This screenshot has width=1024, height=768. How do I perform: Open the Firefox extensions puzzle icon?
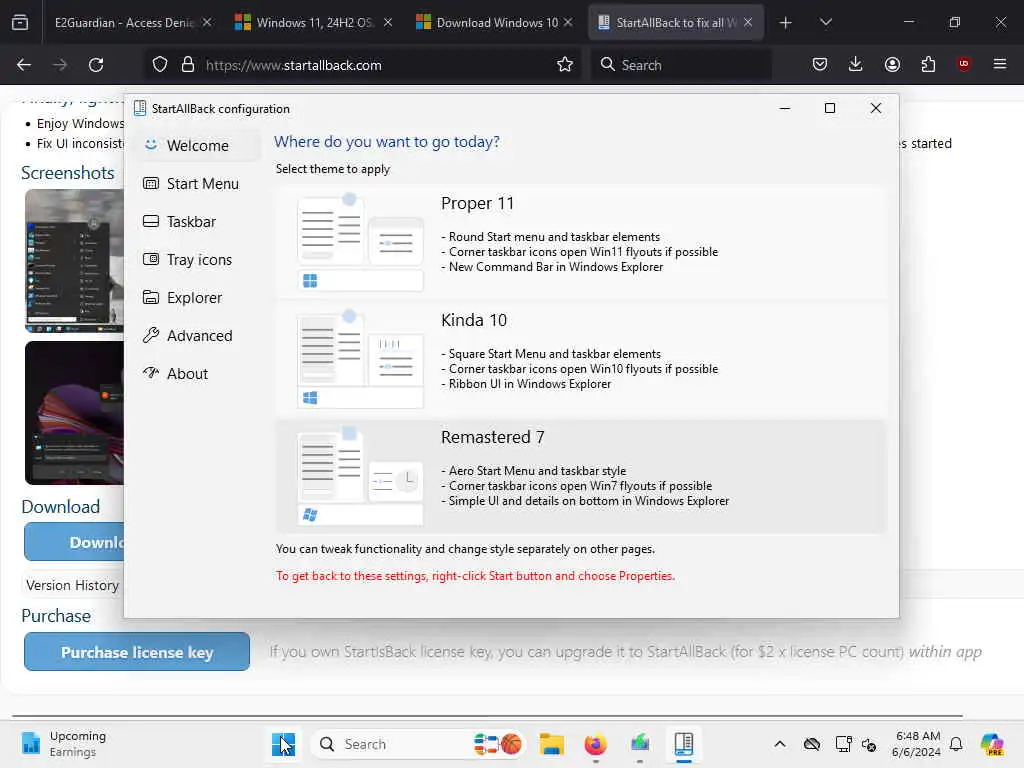click(928, 65)
